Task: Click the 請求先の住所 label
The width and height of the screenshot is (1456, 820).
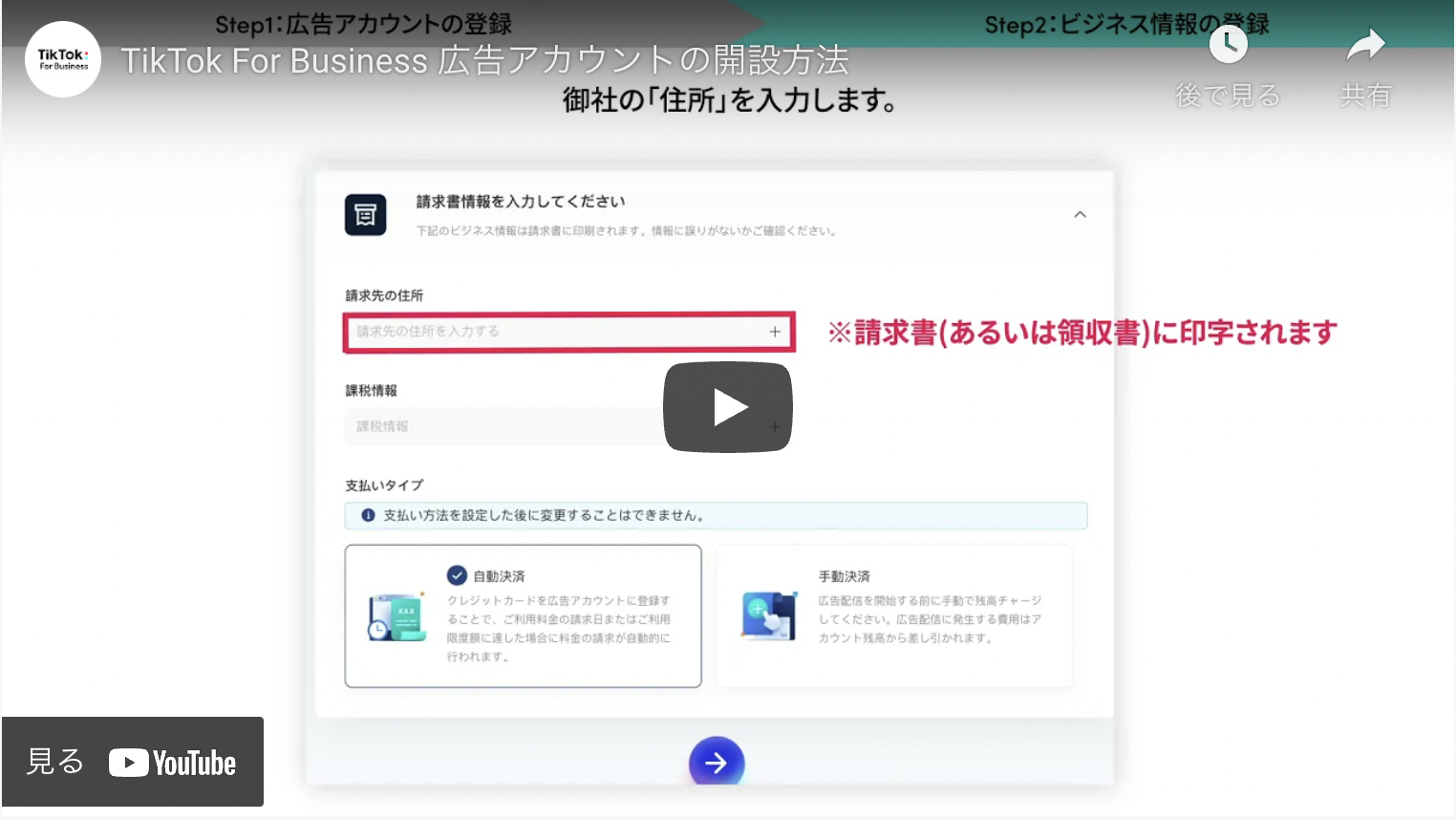Action: pyautogui.click(x=384, y=295)
